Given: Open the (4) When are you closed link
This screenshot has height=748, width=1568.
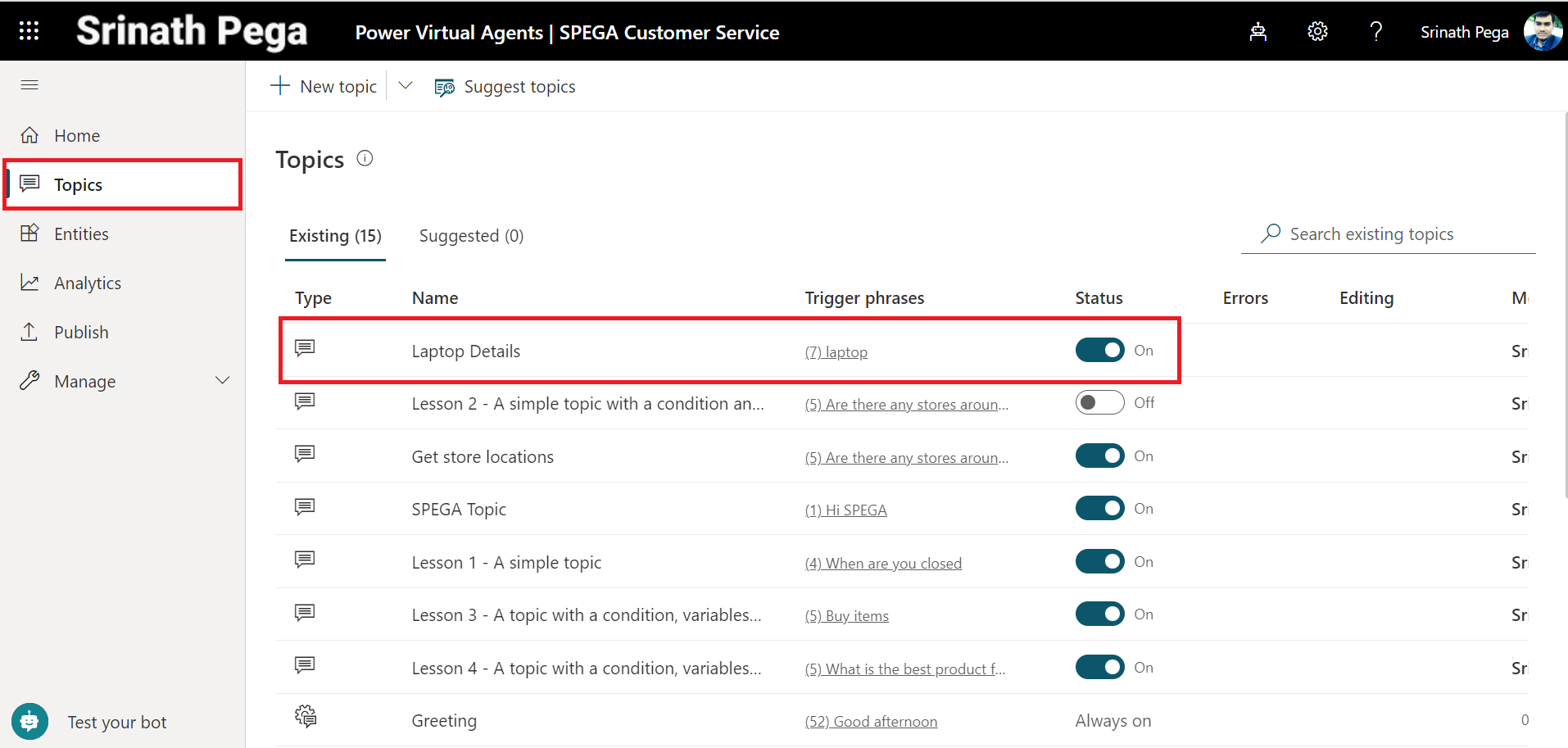Looking at the screenshot, I should 883,564.
